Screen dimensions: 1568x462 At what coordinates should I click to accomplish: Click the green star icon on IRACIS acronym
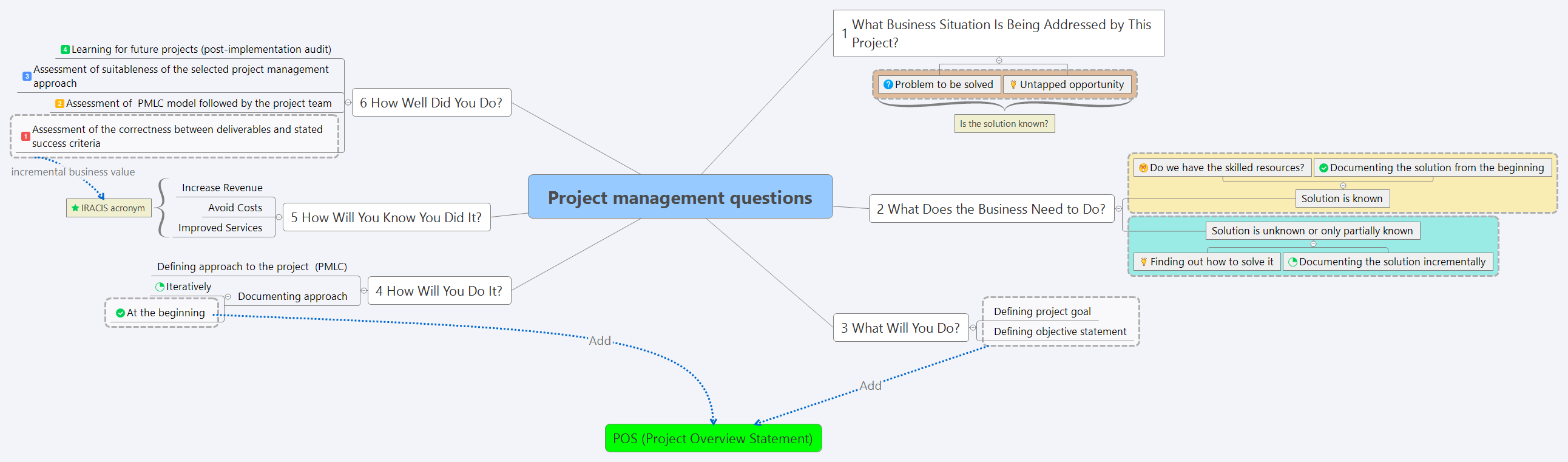pos(75,208)
